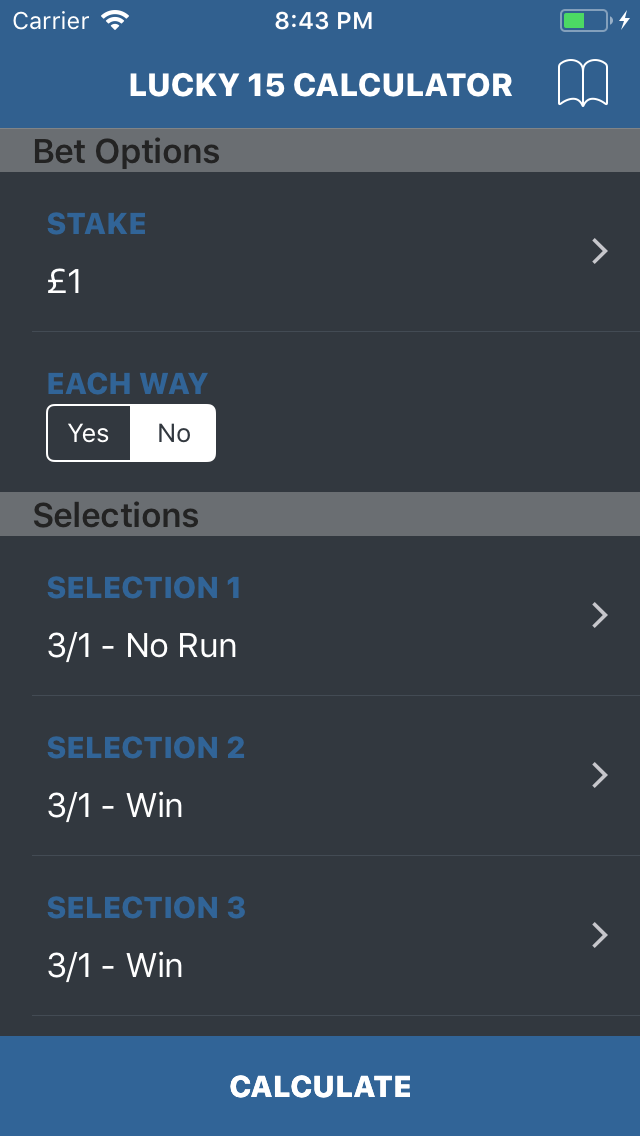The height and width of the screenshot is (1136, 640).
Task: Tap the Wi-Fi status icon
Action: point(115,20)
